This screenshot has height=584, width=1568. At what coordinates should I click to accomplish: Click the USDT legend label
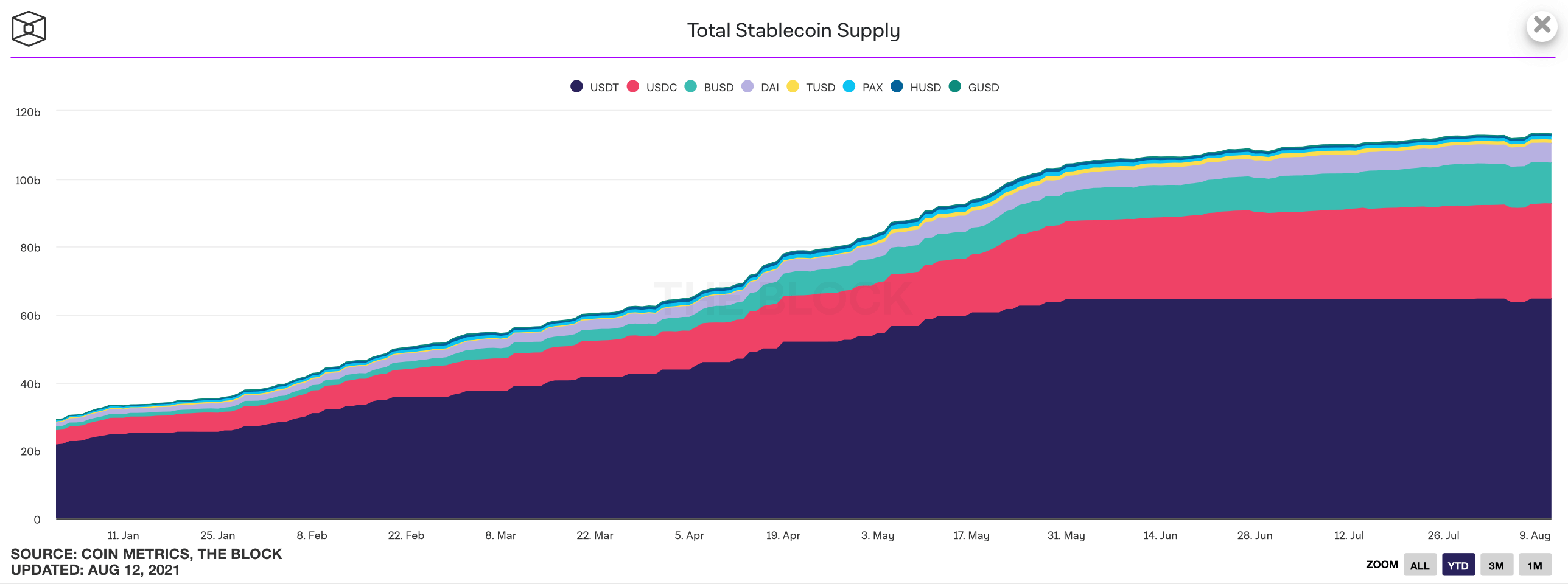click(x=604, y=88)
